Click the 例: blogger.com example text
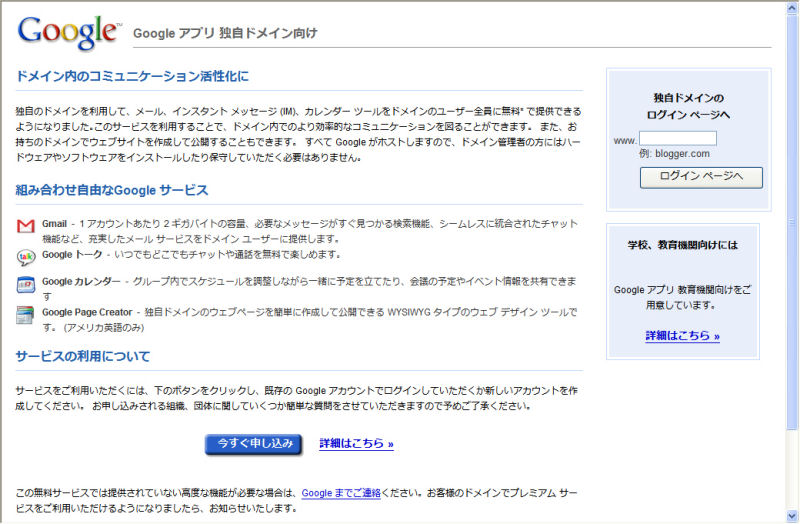This screenshot has height=524, width=800. 674,154
